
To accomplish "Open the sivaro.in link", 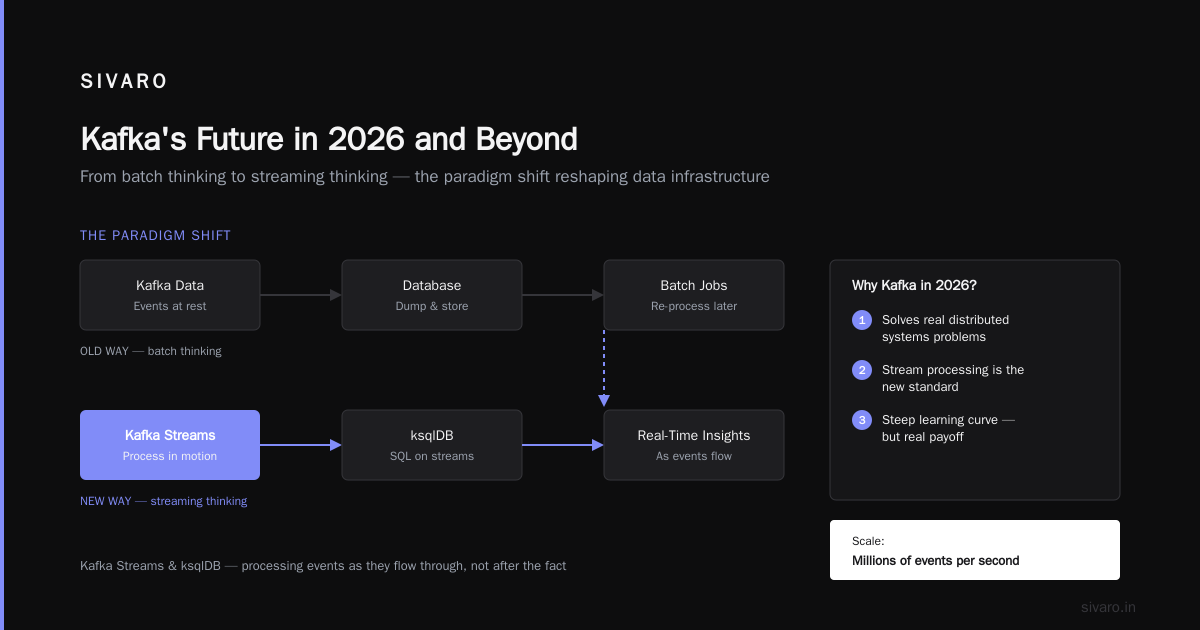I will [x=1108, y=607].
